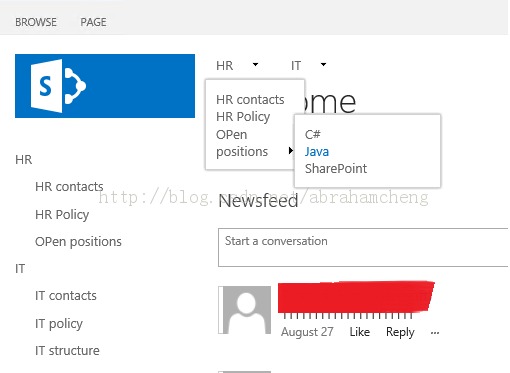Viewport: 510px width, 373px height.
Task: Like the August 27 newsfeed post
Action: (x=360, y=332)
